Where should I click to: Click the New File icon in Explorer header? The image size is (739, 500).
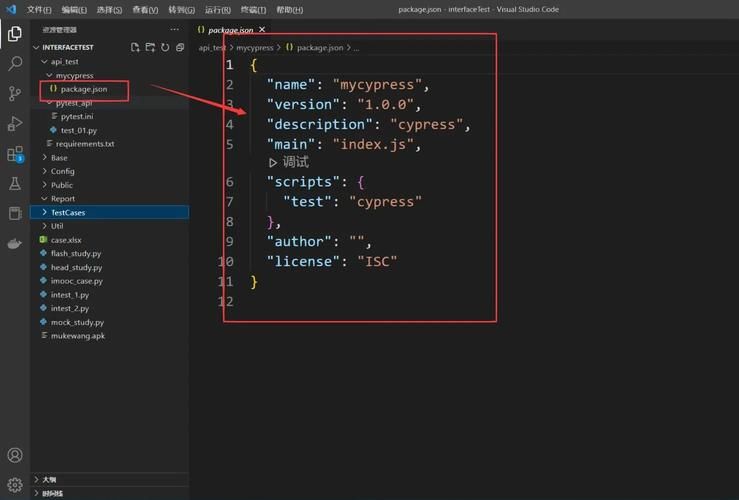135,47
